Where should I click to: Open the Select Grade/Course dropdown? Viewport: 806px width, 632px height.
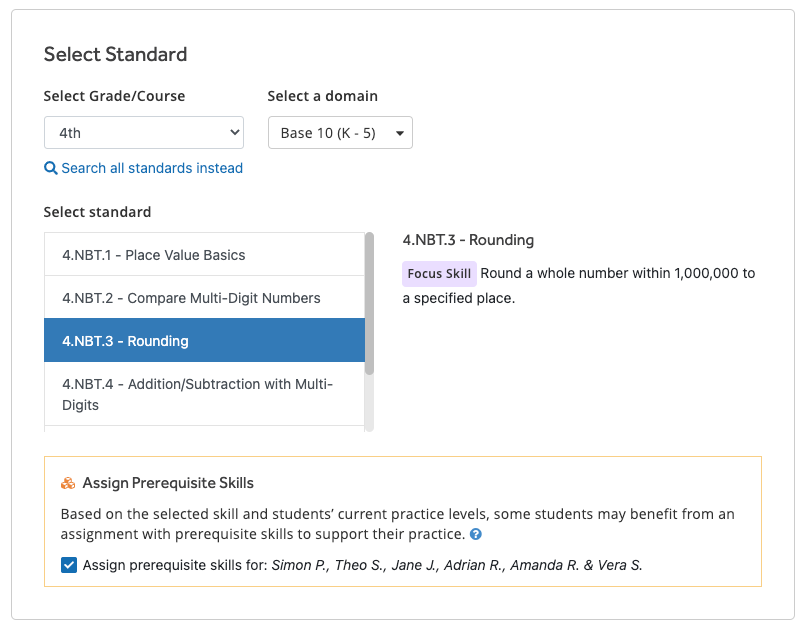coord(143,132)
